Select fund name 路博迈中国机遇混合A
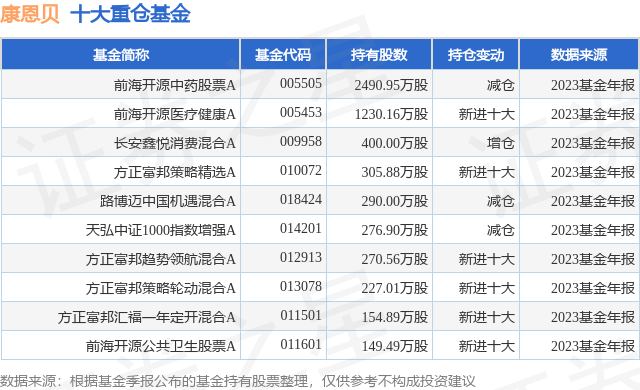The height and width of the screenshot is (390, 640). pyautogui.click(x=168, y=201)
